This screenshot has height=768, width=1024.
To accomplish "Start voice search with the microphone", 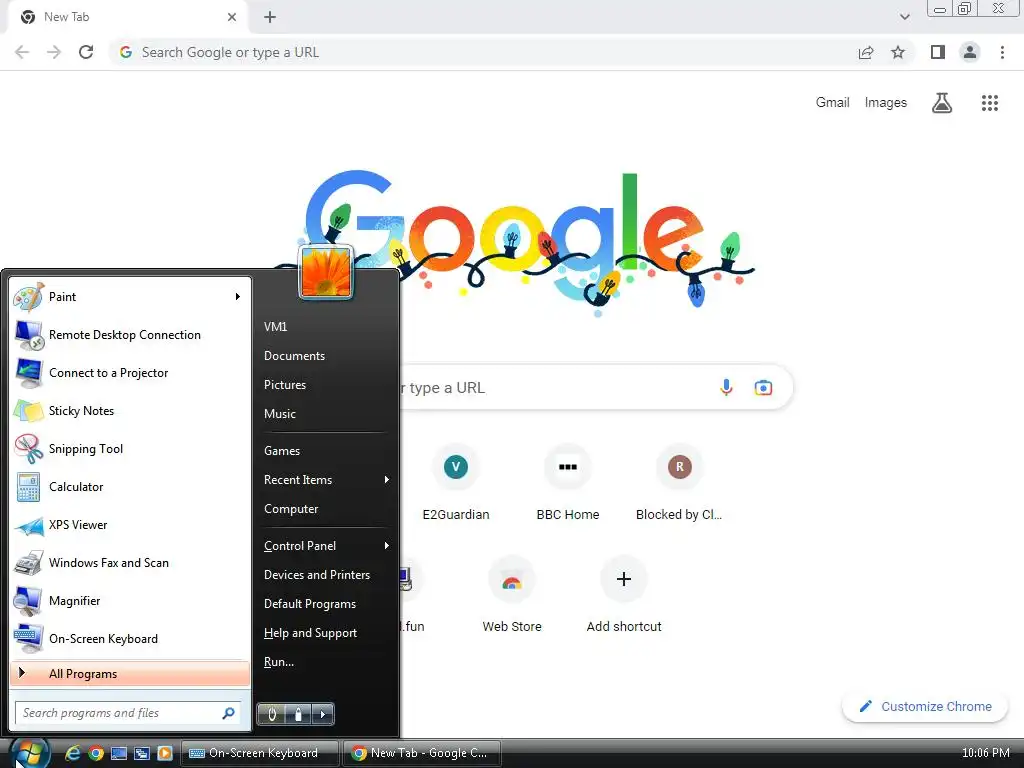I will 726,388.
